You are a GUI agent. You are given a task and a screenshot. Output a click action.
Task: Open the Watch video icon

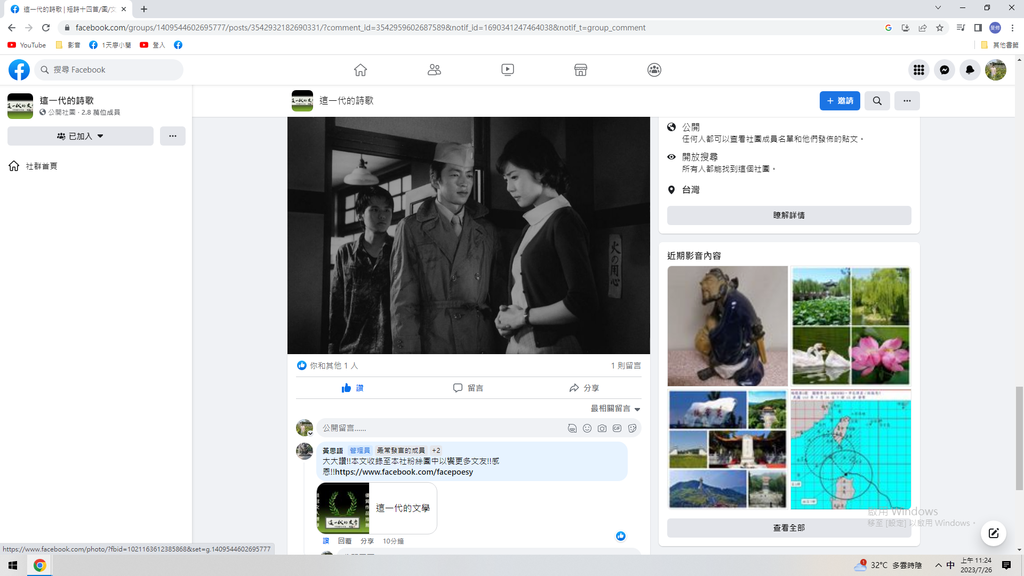pos(507,70)
